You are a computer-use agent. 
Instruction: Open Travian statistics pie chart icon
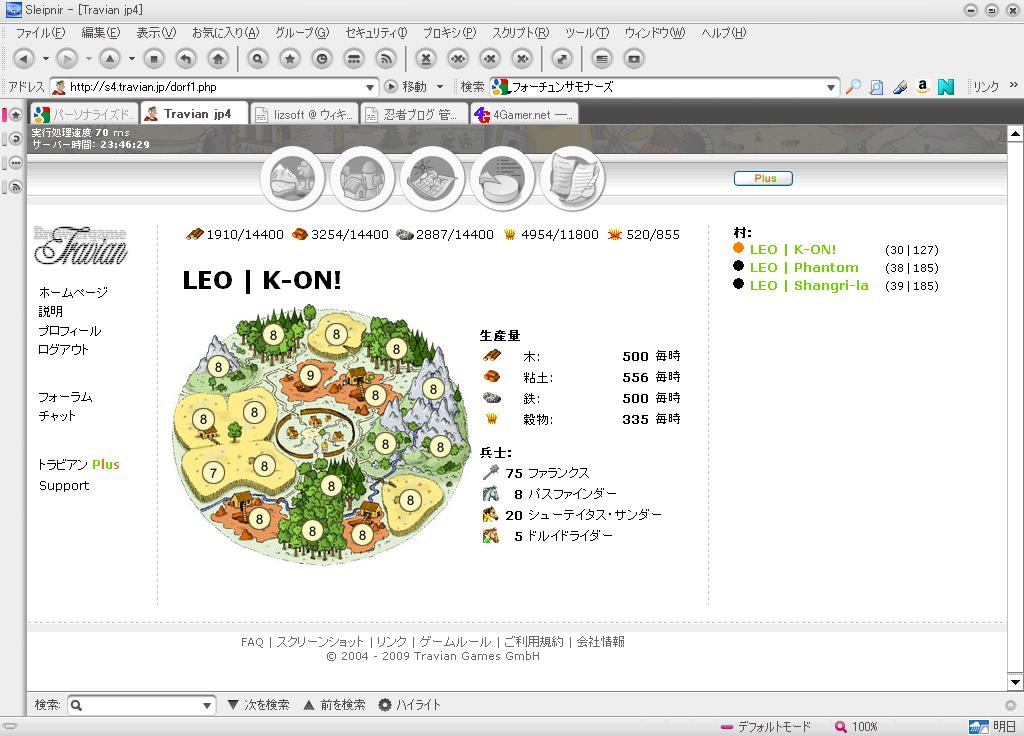click(x=502, y=178)
